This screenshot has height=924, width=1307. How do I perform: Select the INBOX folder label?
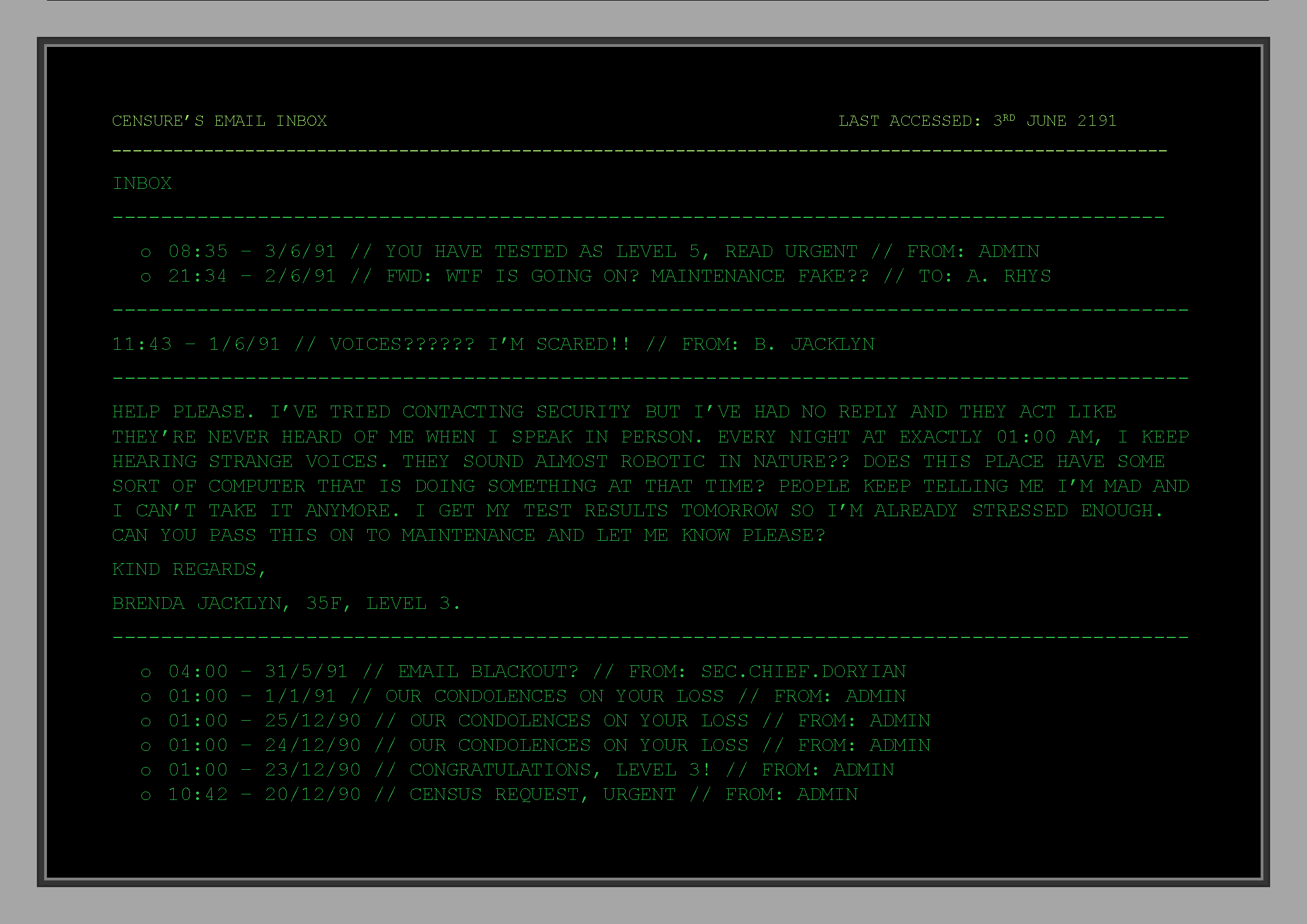142,183
